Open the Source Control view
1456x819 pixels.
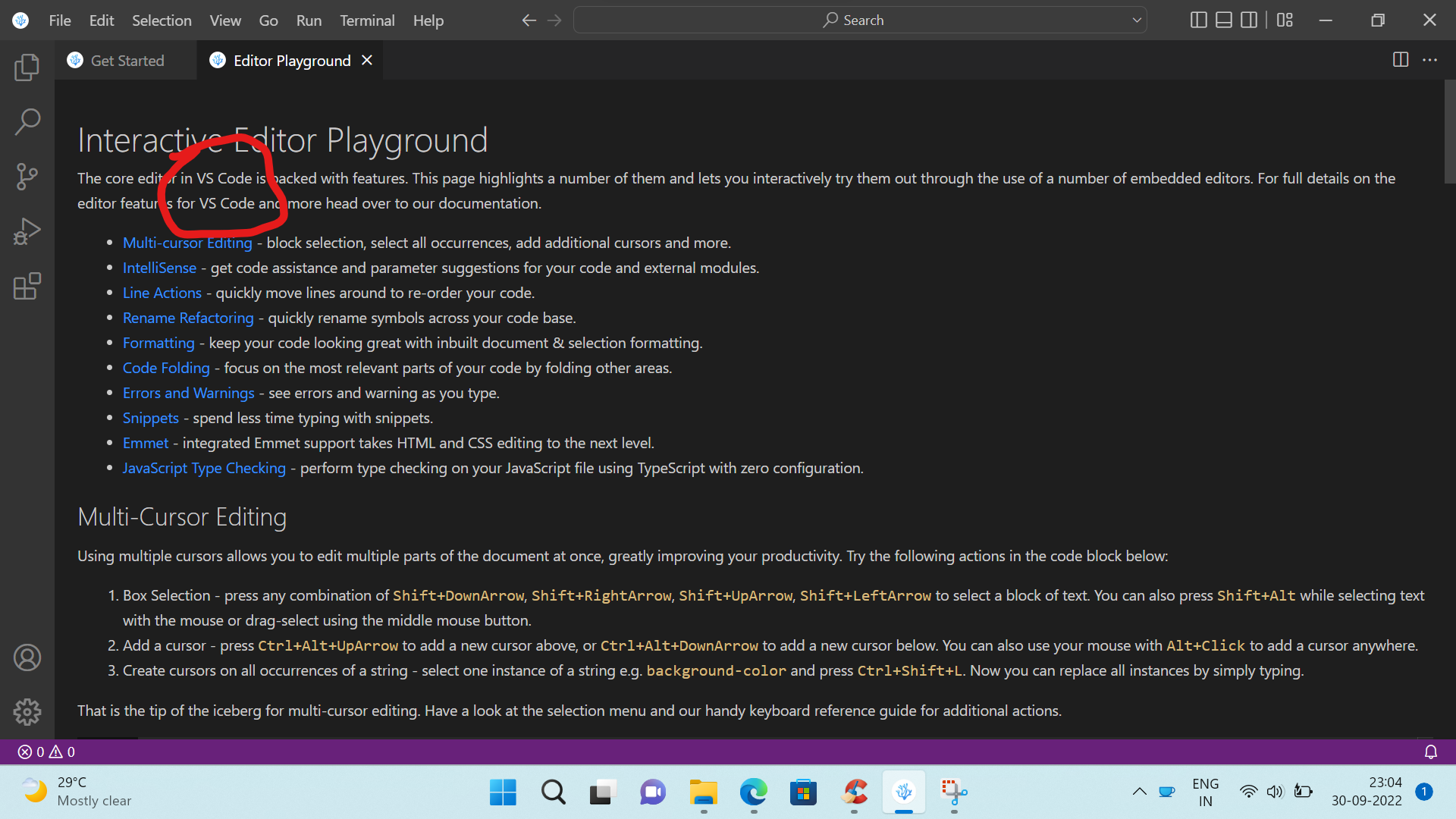[x=27, y=176]
